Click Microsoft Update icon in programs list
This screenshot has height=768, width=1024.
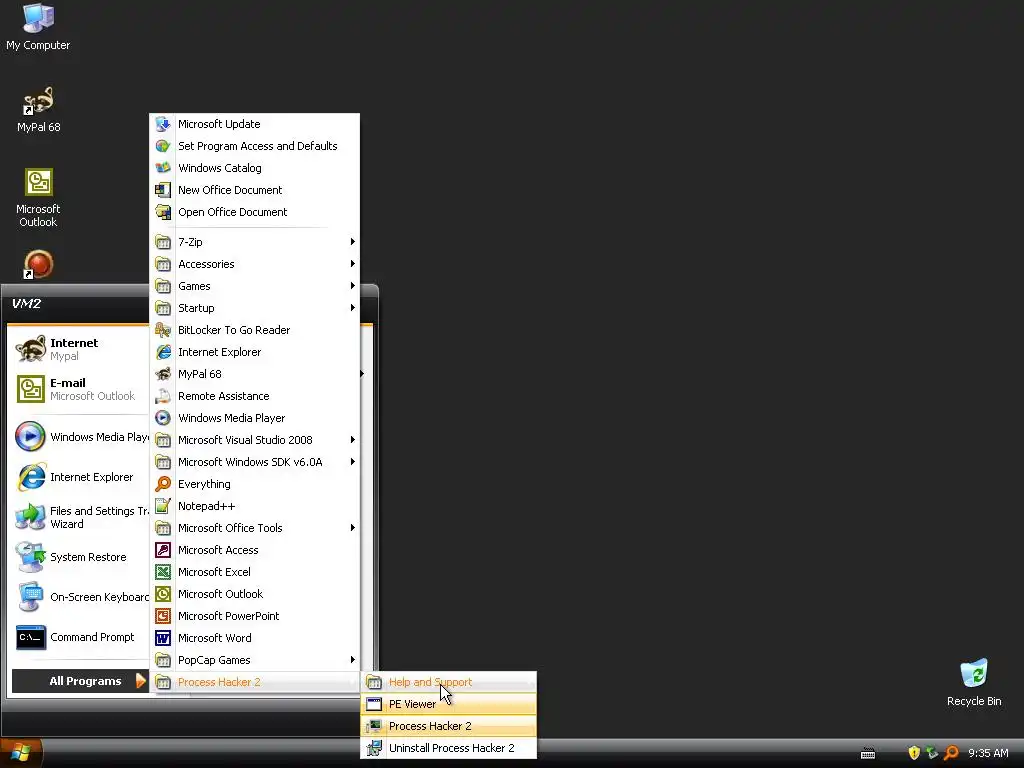[x=163, y=124]
